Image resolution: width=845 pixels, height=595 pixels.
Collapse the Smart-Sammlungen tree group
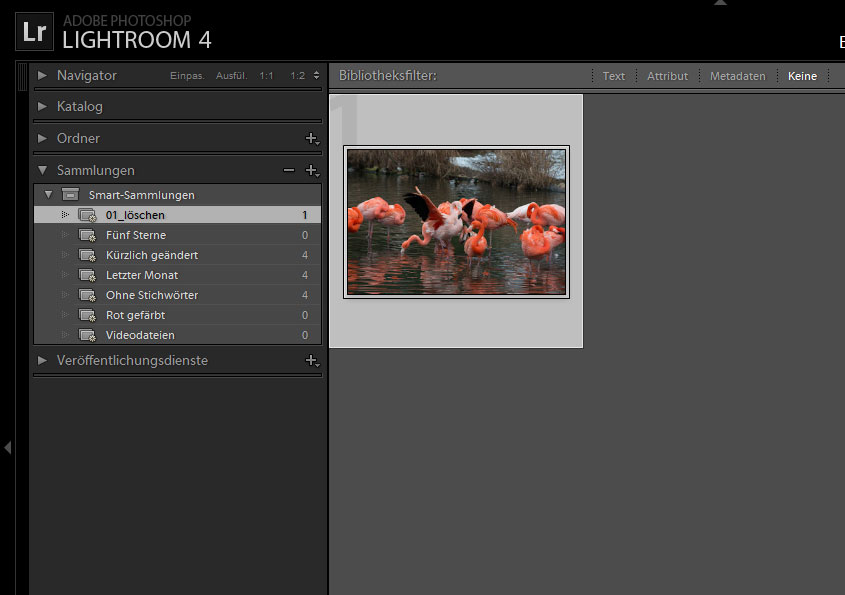click(47, 195)
